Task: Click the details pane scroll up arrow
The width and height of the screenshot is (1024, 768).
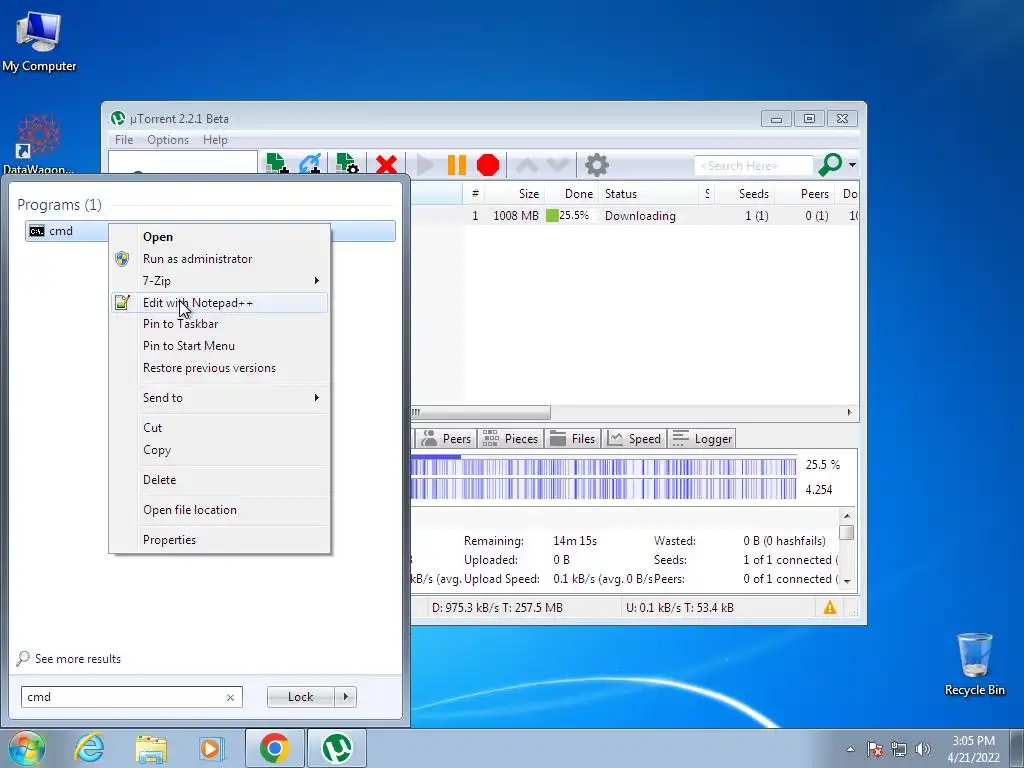Action: pyautogui.click(x=847, y=516)
